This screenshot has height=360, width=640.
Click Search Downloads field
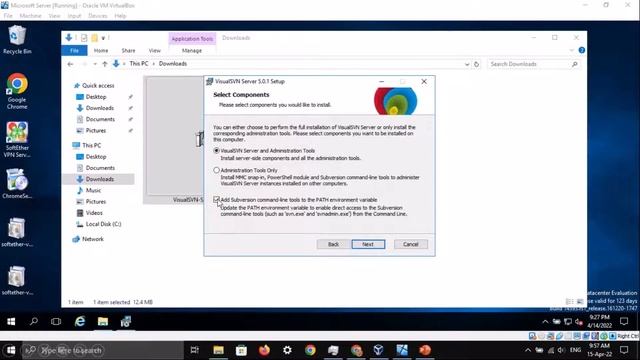(533, 64)
